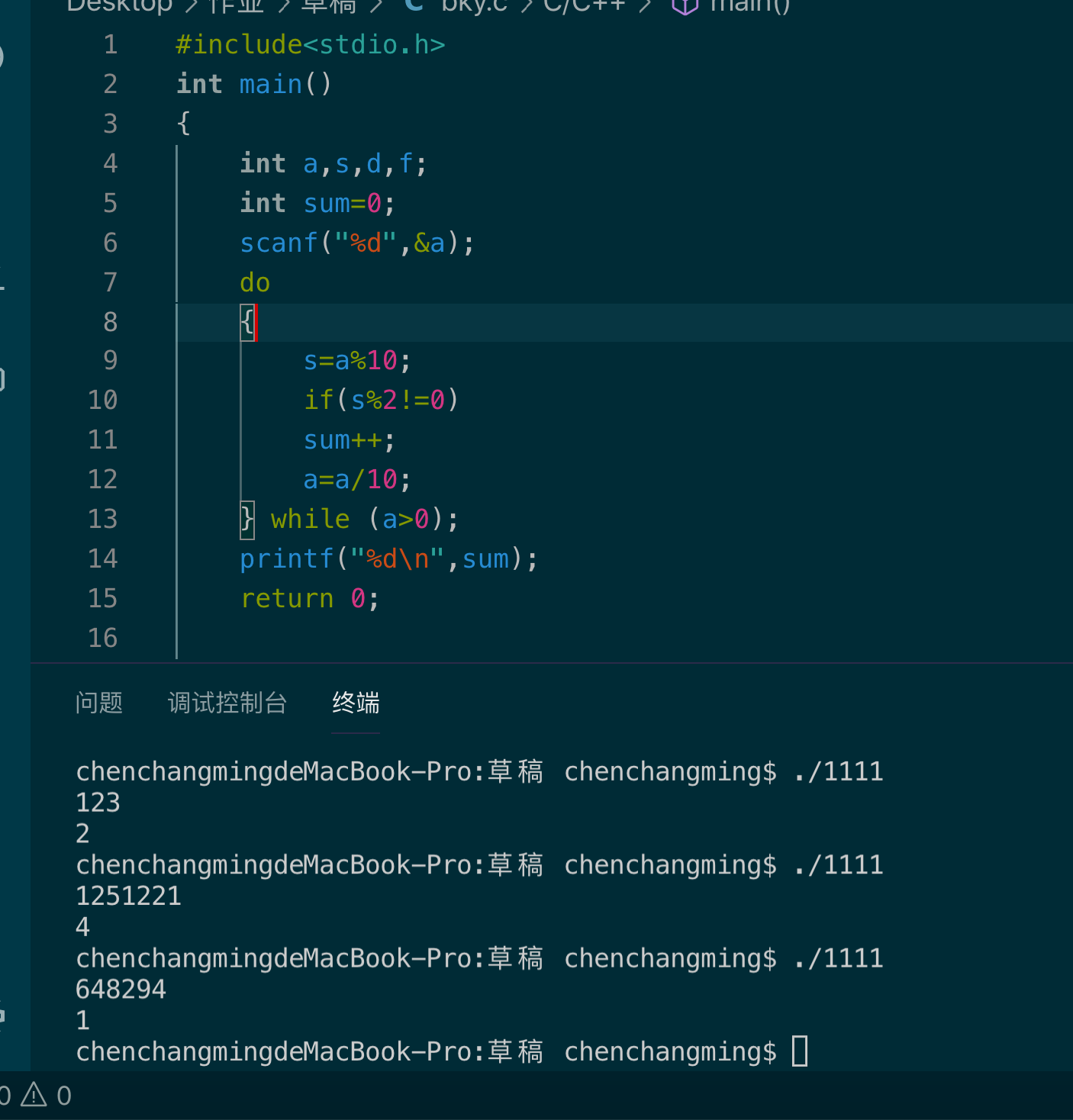Click the scanf("%d",&a); statement
1073x1120 pixels.
point(357,243)
